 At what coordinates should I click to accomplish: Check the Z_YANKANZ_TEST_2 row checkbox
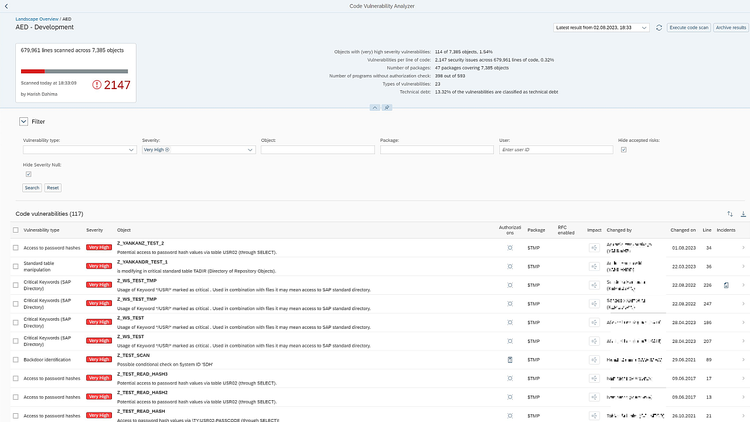pos(16,248)
